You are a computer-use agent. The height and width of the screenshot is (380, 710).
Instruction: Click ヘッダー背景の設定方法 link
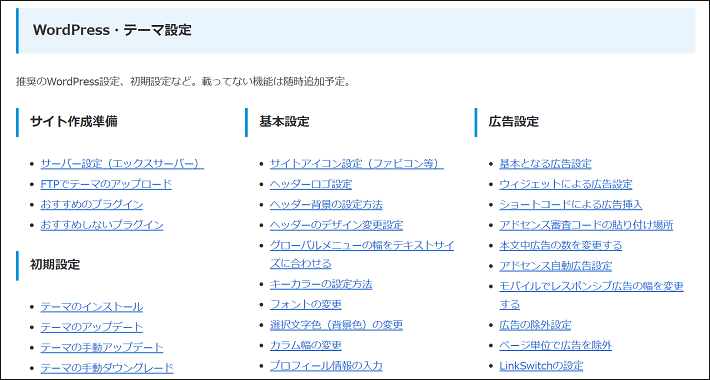326,205
